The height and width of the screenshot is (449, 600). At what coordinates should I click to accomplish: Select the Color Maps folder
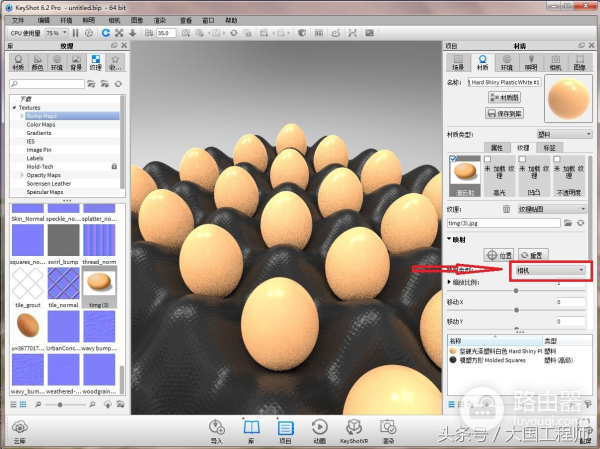pos(41,124)
